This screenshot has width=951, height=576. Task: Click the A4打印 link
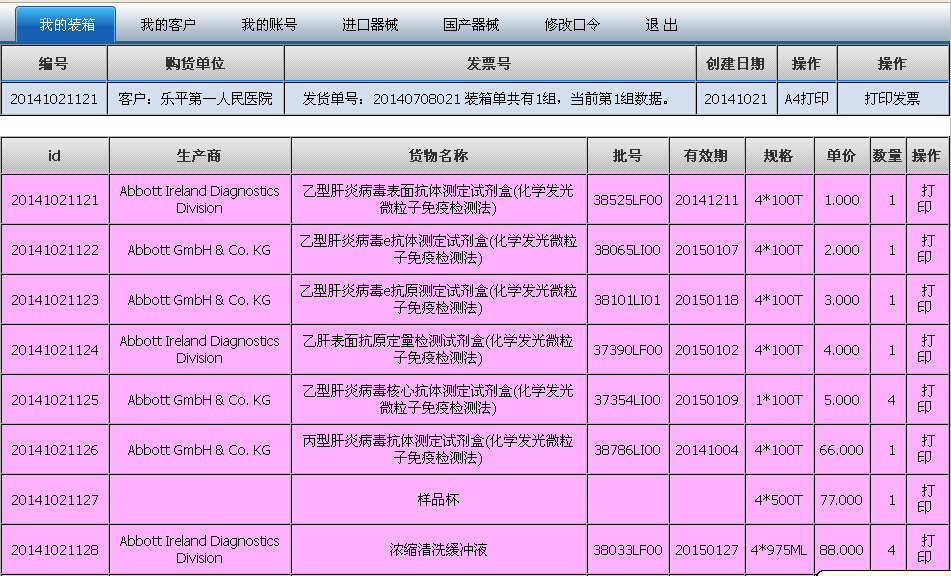(807, 99)
